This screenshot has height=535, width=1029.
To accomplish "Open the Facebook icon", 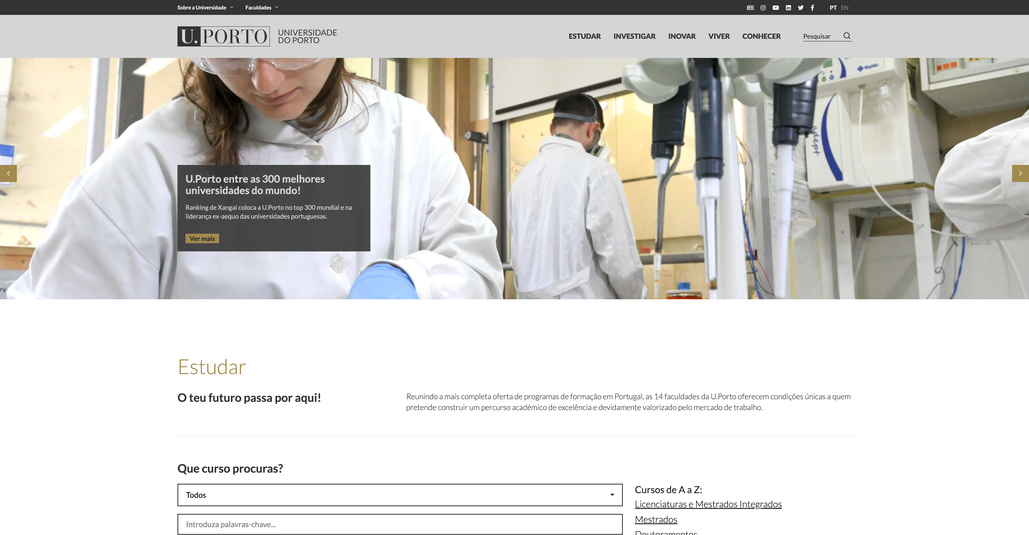I will (x=812, y=8).
